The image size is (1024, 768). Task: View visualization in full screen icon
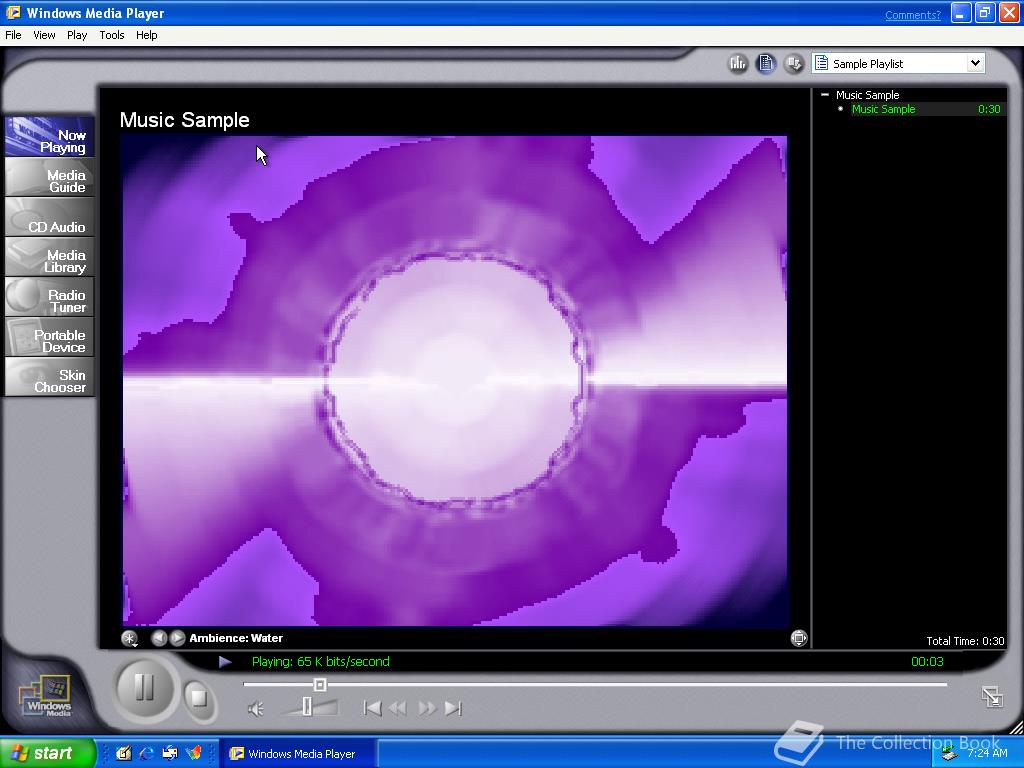click(x=798, y=638)
